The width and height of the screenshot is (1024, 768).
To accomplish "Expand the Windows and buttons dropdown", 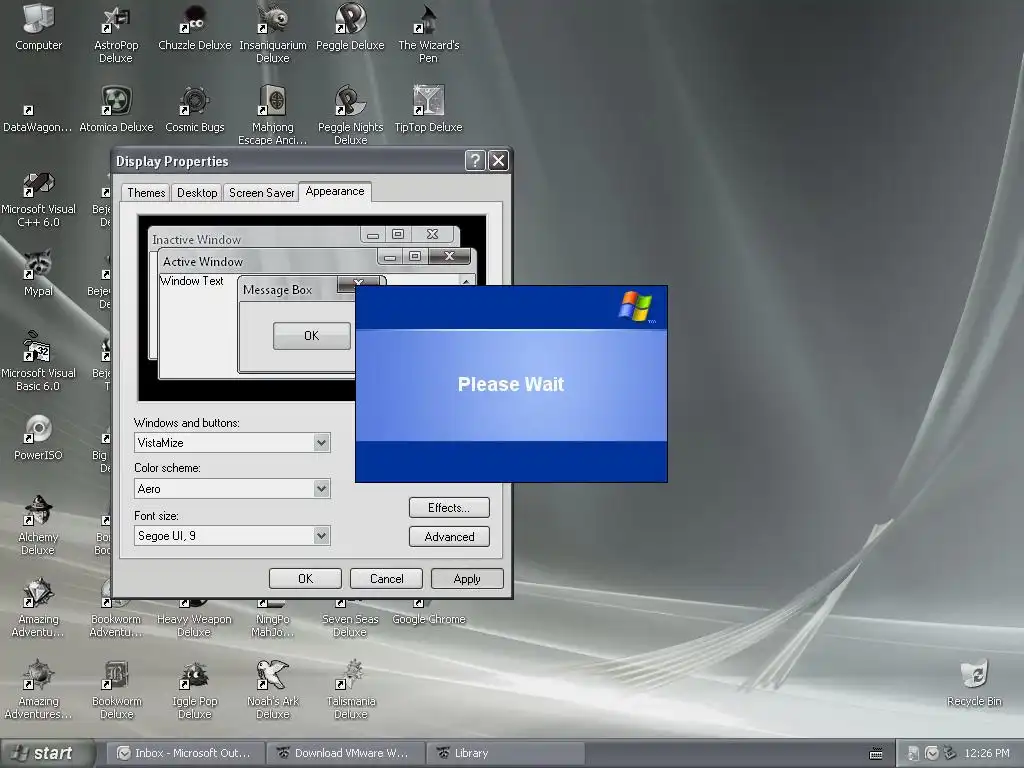I will click(321, 443).
